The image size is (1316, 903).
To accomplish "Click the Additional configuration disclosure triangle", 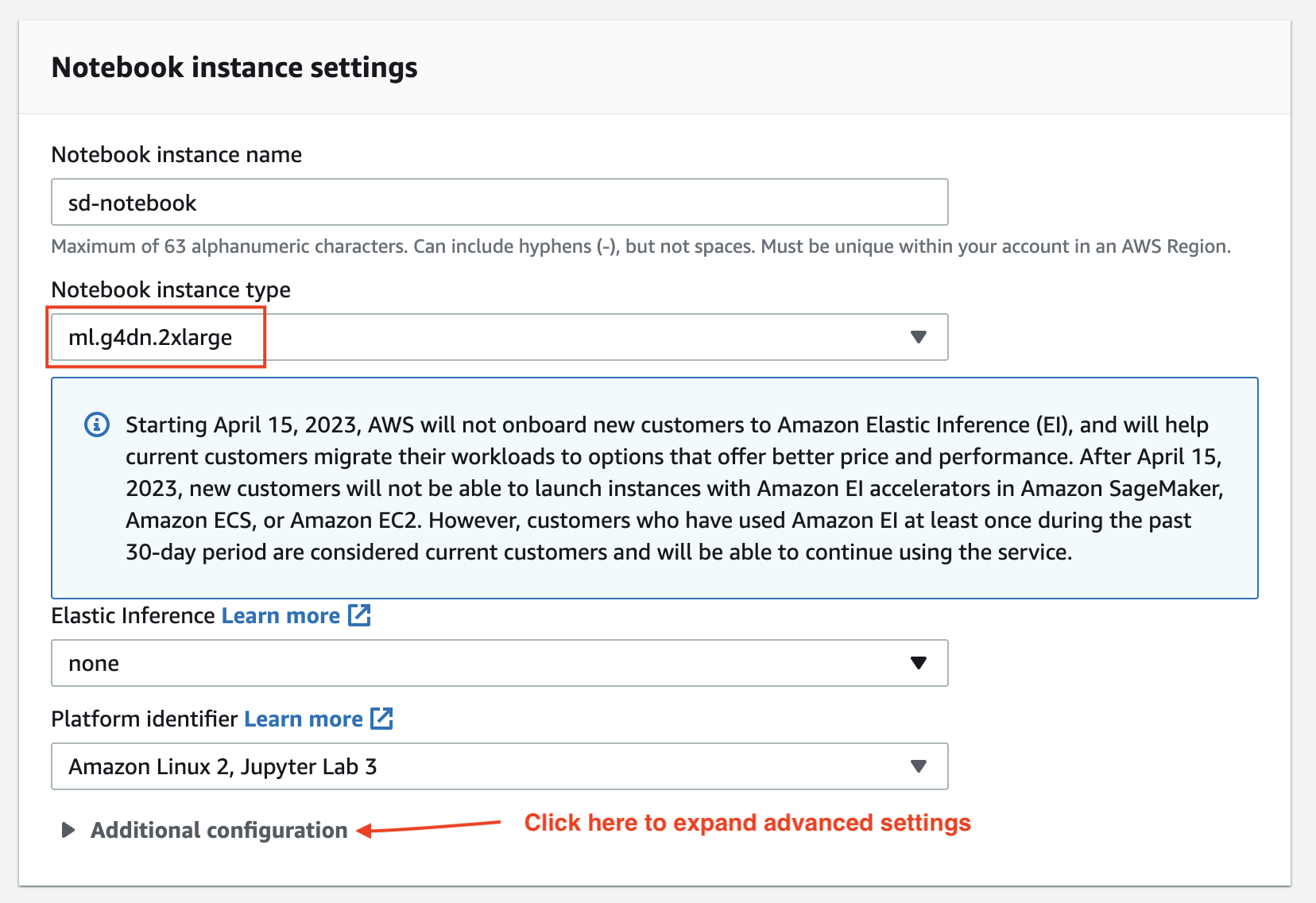I will [68, 830].
